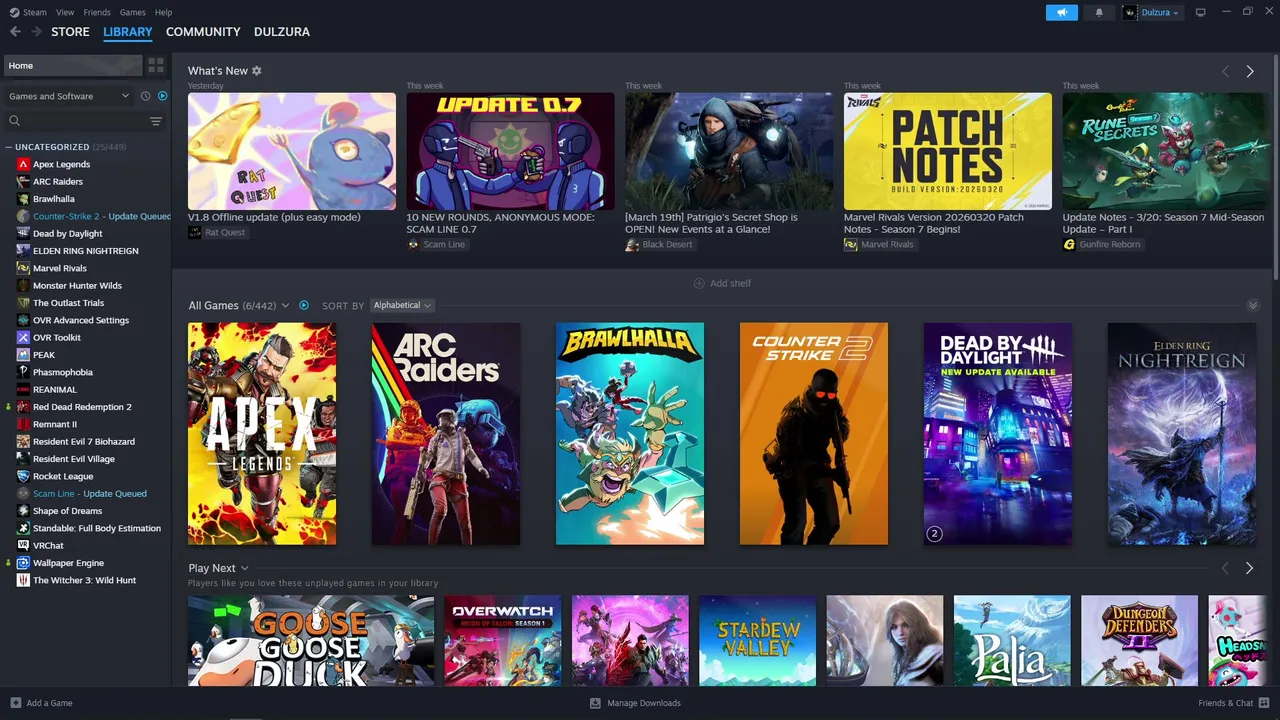Select Monster Hunter Wilds in list
Image resolution: width=1280 pixels, height=720 pixels.
[x=77, y=286]
